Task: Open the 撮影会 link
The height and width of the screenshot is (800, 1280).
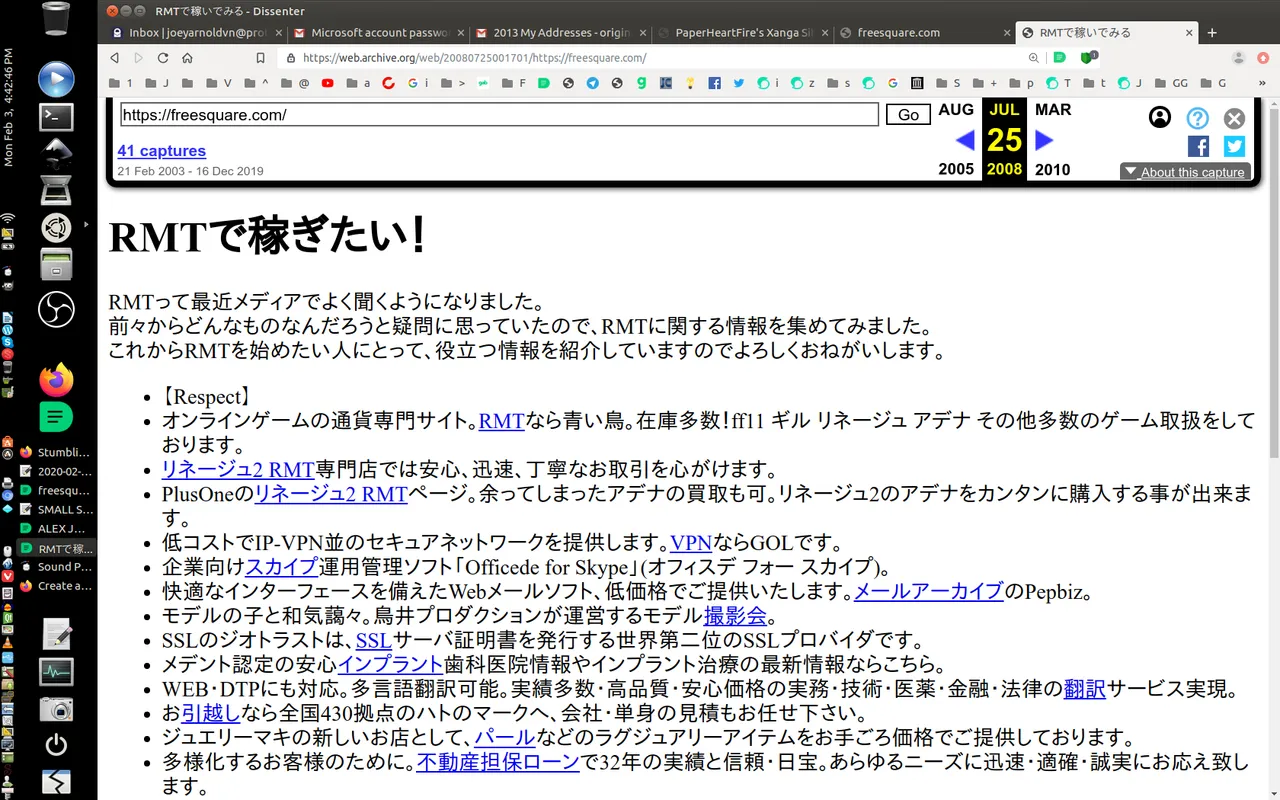Action: [735, 615]
